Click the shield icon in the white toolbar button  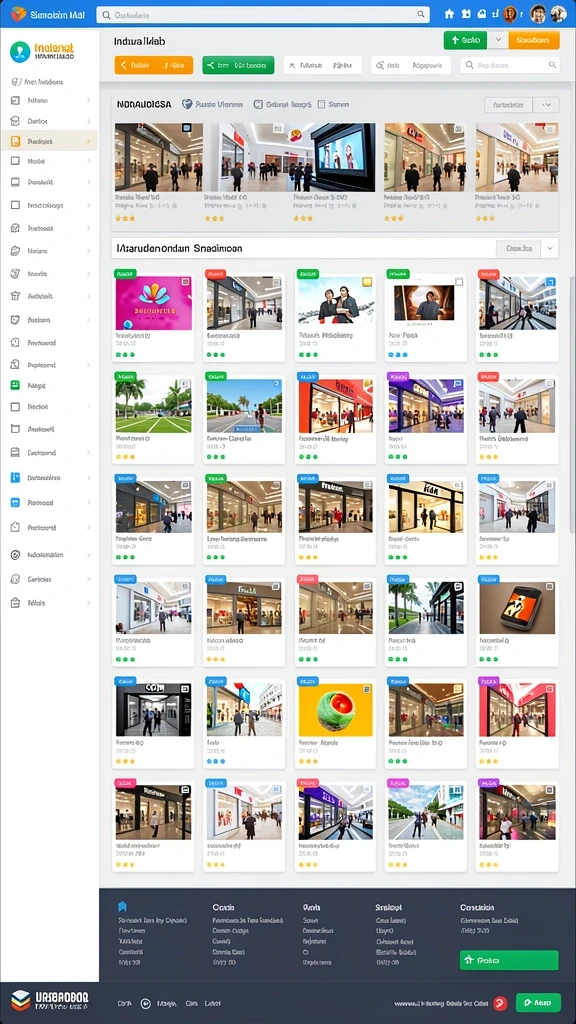pyautogui.click(x=379, y=65)
